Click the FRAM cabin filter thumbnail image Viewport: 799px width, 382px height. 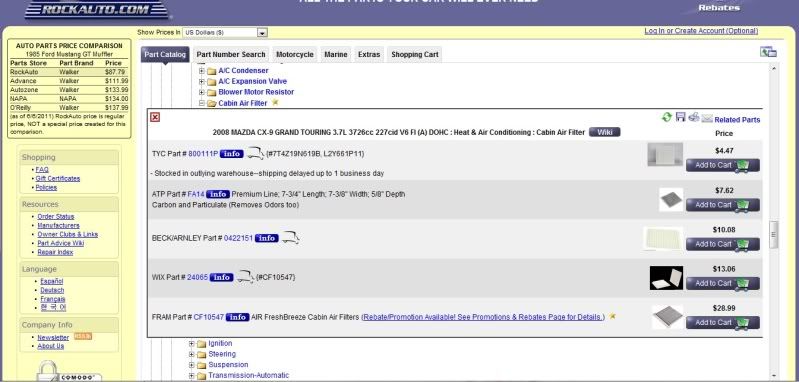[668, 317]
